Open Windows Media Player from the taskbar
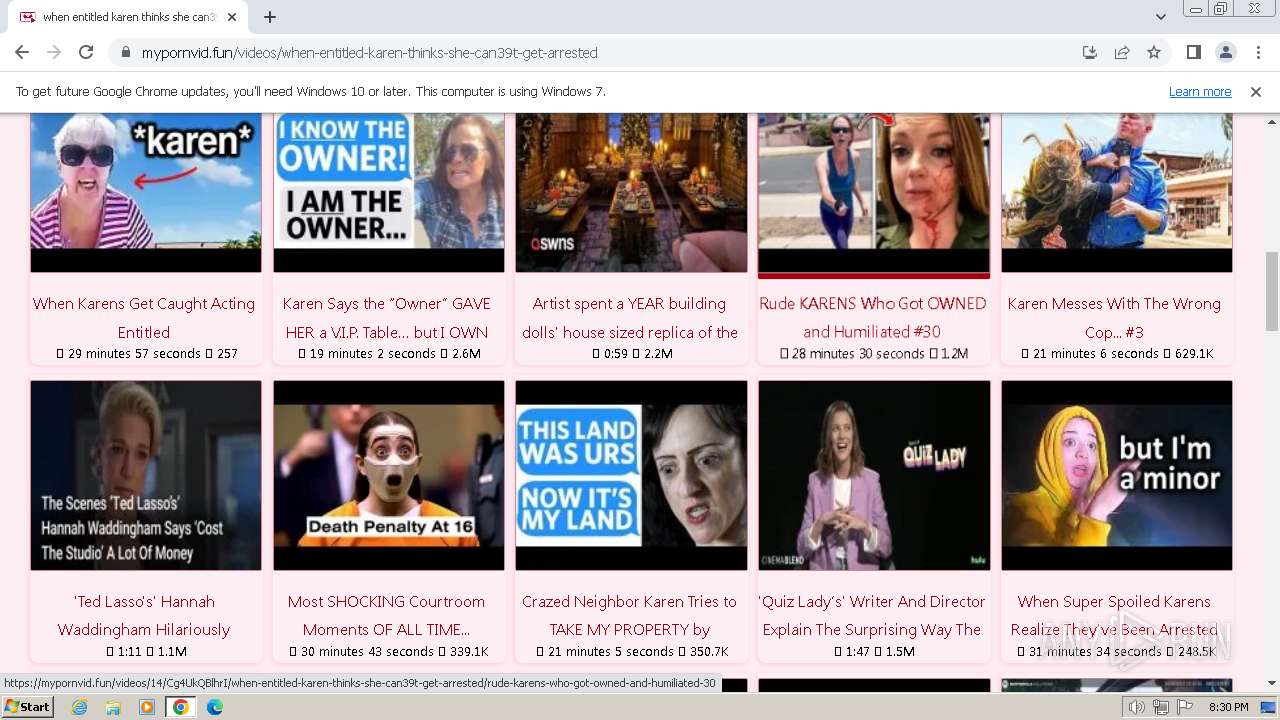Image resolution: width=1280 pixels, height=720 pixels. click(x=147, y=707)
